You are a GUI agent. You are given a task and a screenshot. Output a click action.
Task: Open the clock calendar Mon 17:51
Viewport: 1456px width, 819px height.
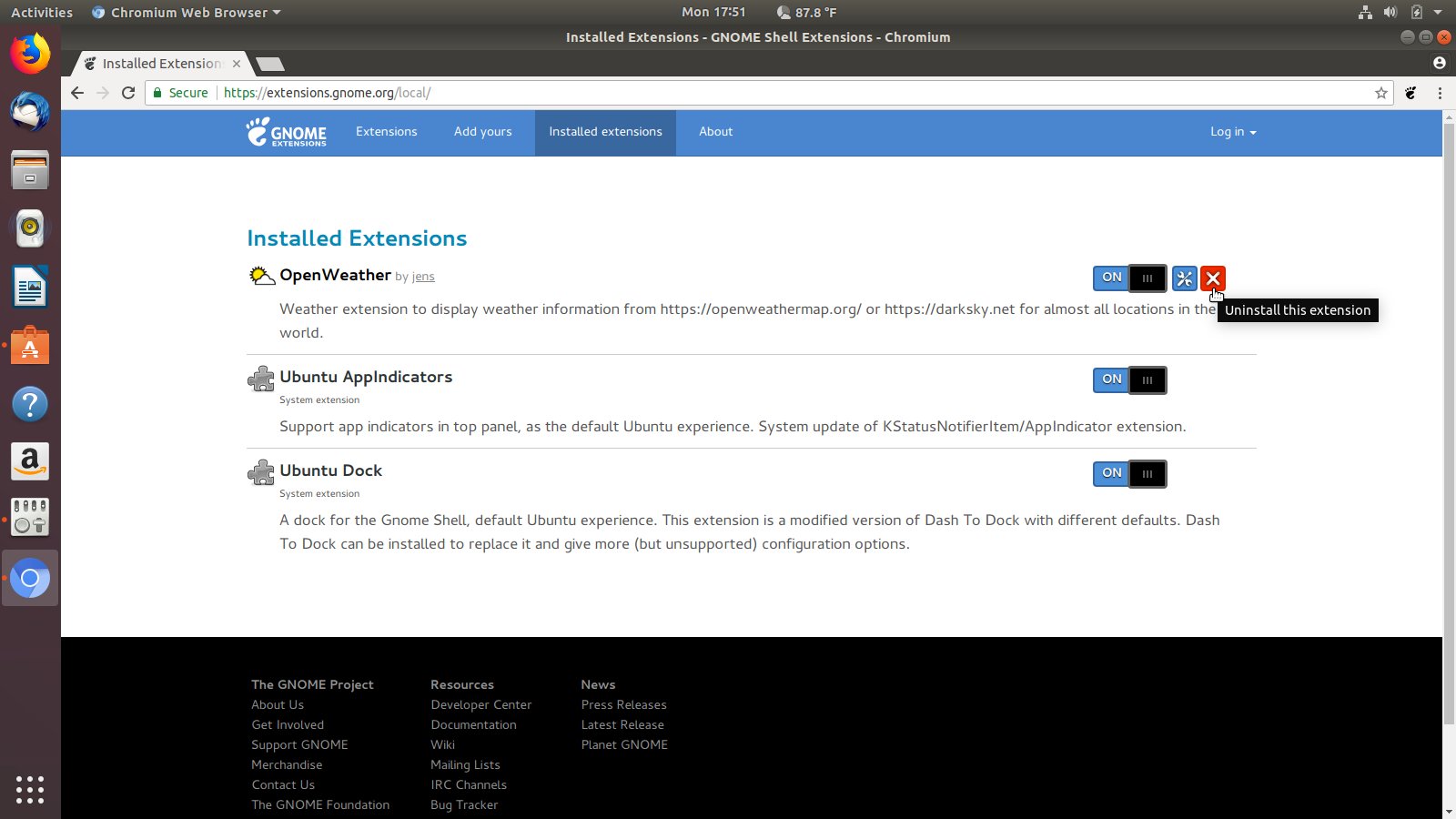coord(713,13)
